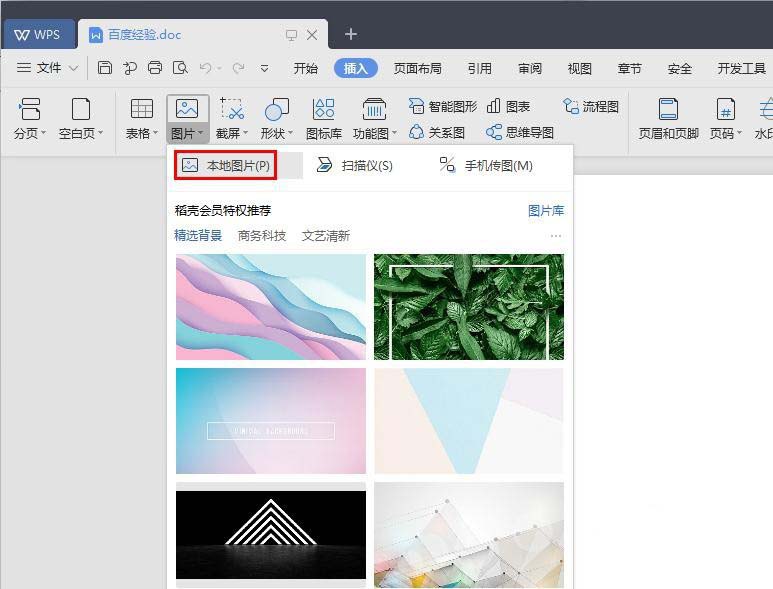
Task: Click the Save icon in quick toolbar
Action: pyautogui.click(x=105, y=68)
